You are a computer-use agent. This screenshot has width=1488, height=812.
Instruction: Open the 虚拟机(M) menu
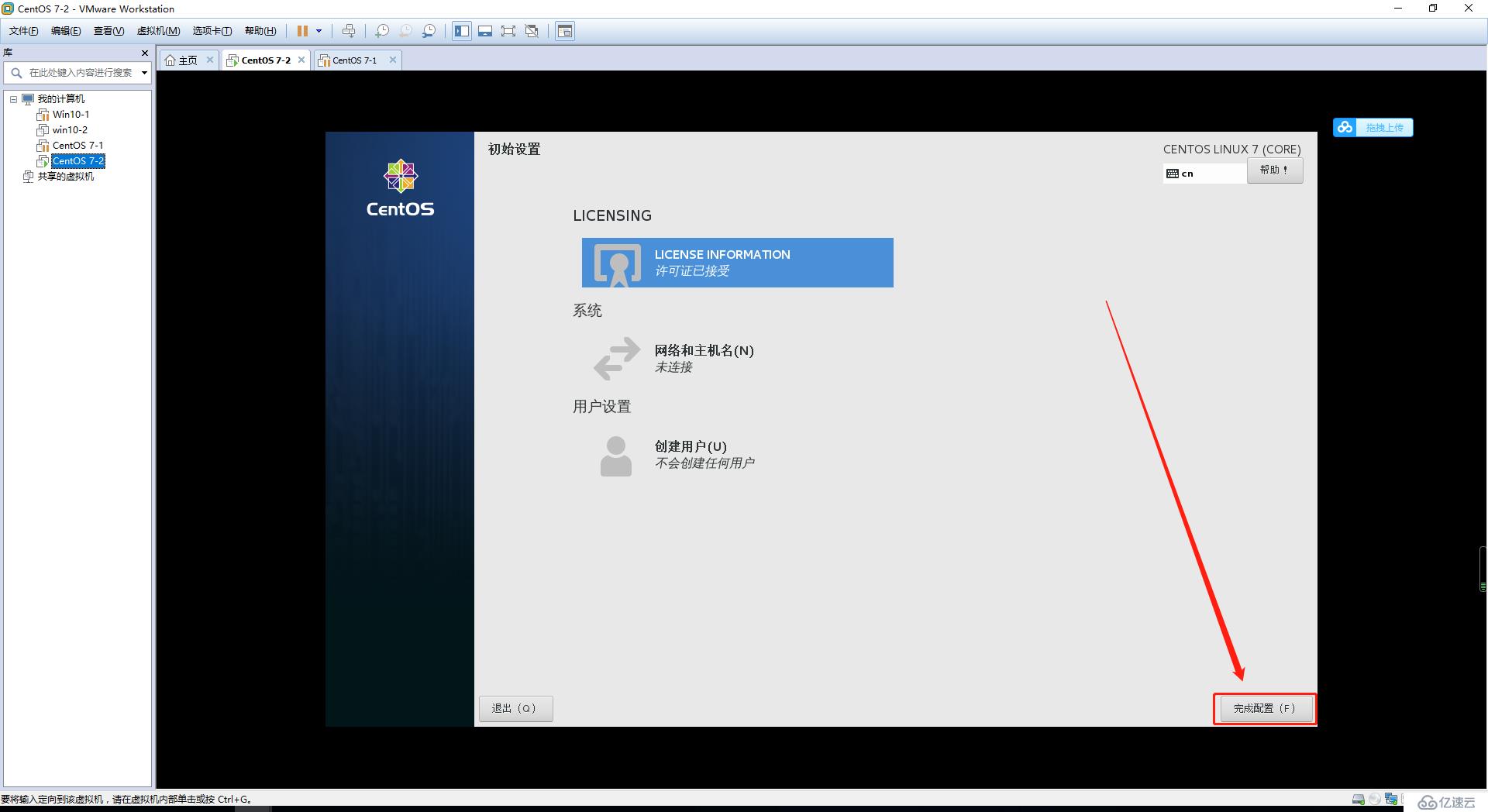point(158,31)
